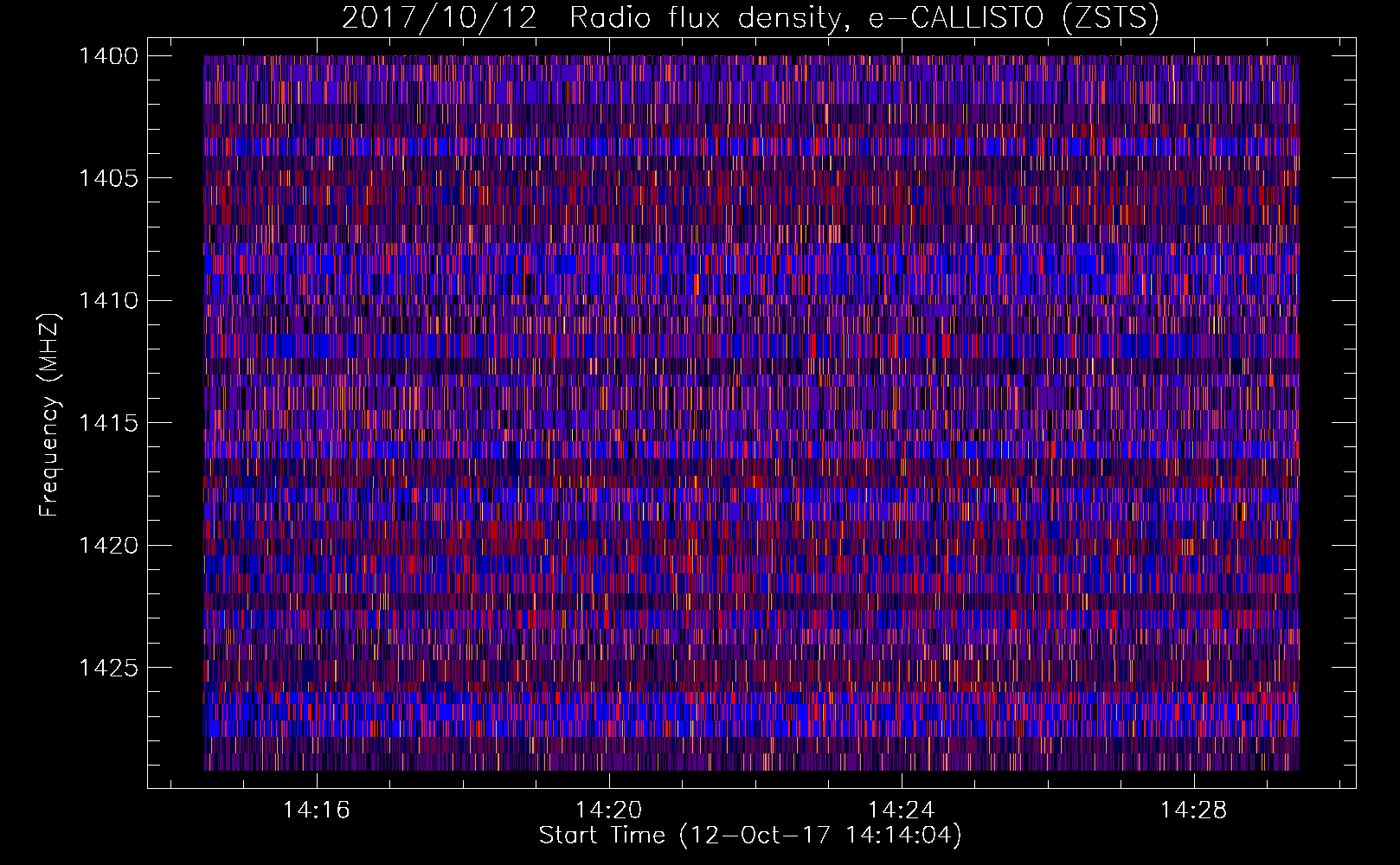Click inside the radio flux spectrogram
Screen dimensions: 1400x865
(751, 413)
